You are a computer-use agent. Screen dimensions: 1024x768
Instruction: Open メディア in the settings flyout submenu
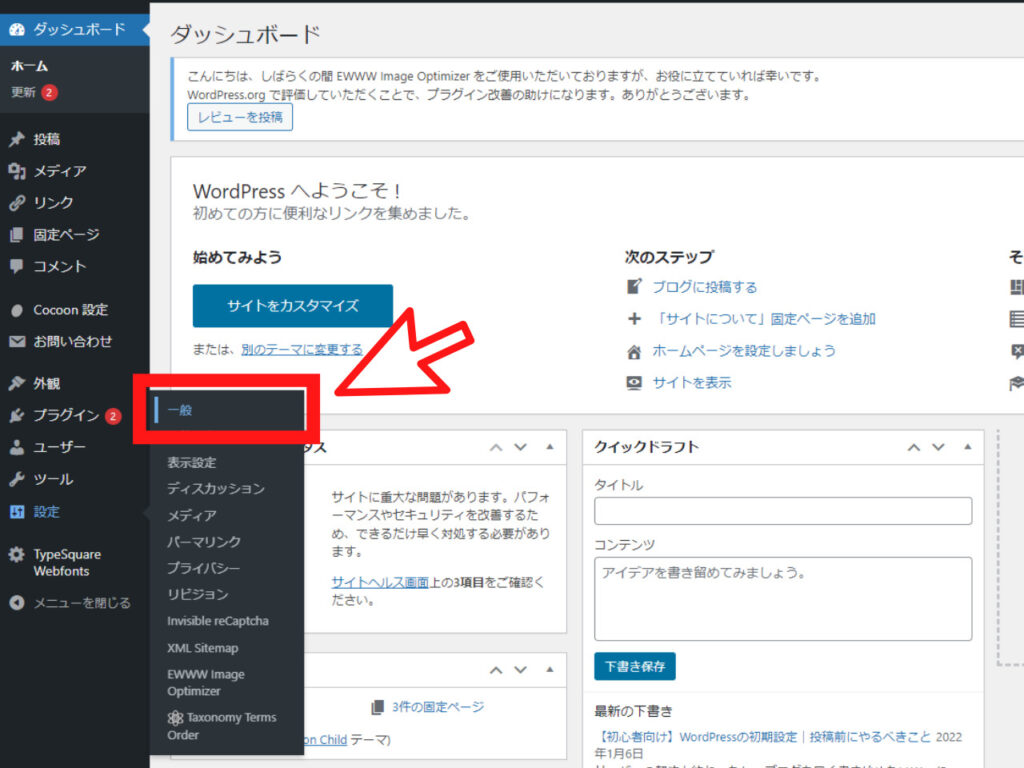click(x=191, y=515)
